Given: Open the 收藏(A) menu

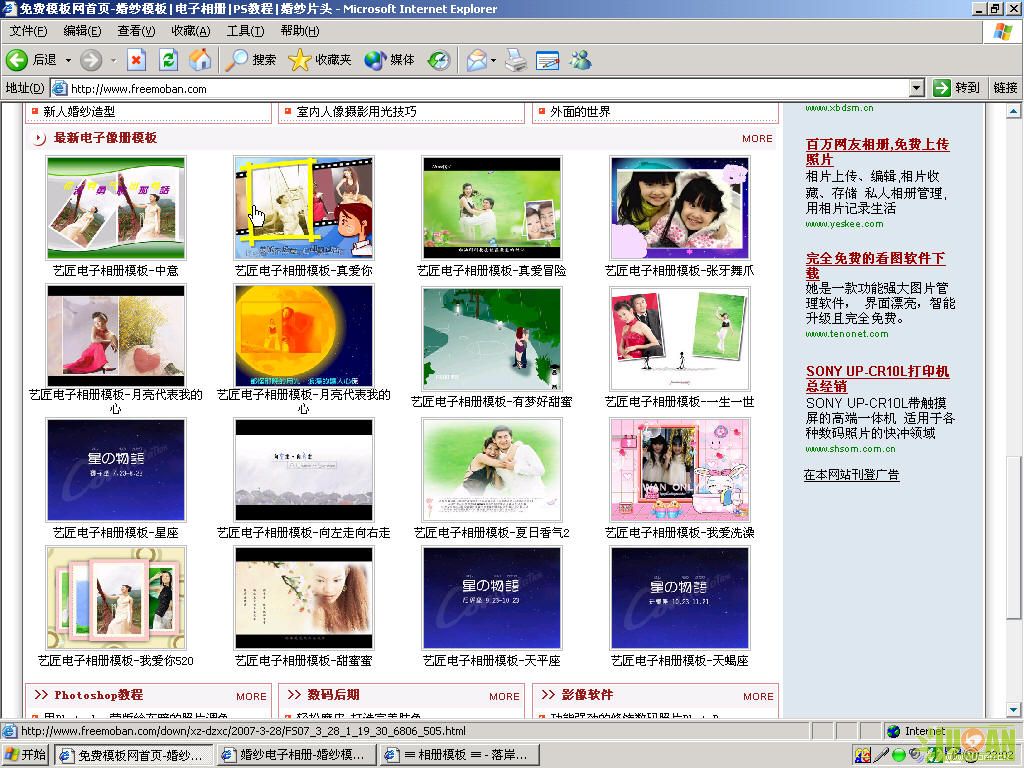Looking at the screenshot, I should [x=191, y=31].
